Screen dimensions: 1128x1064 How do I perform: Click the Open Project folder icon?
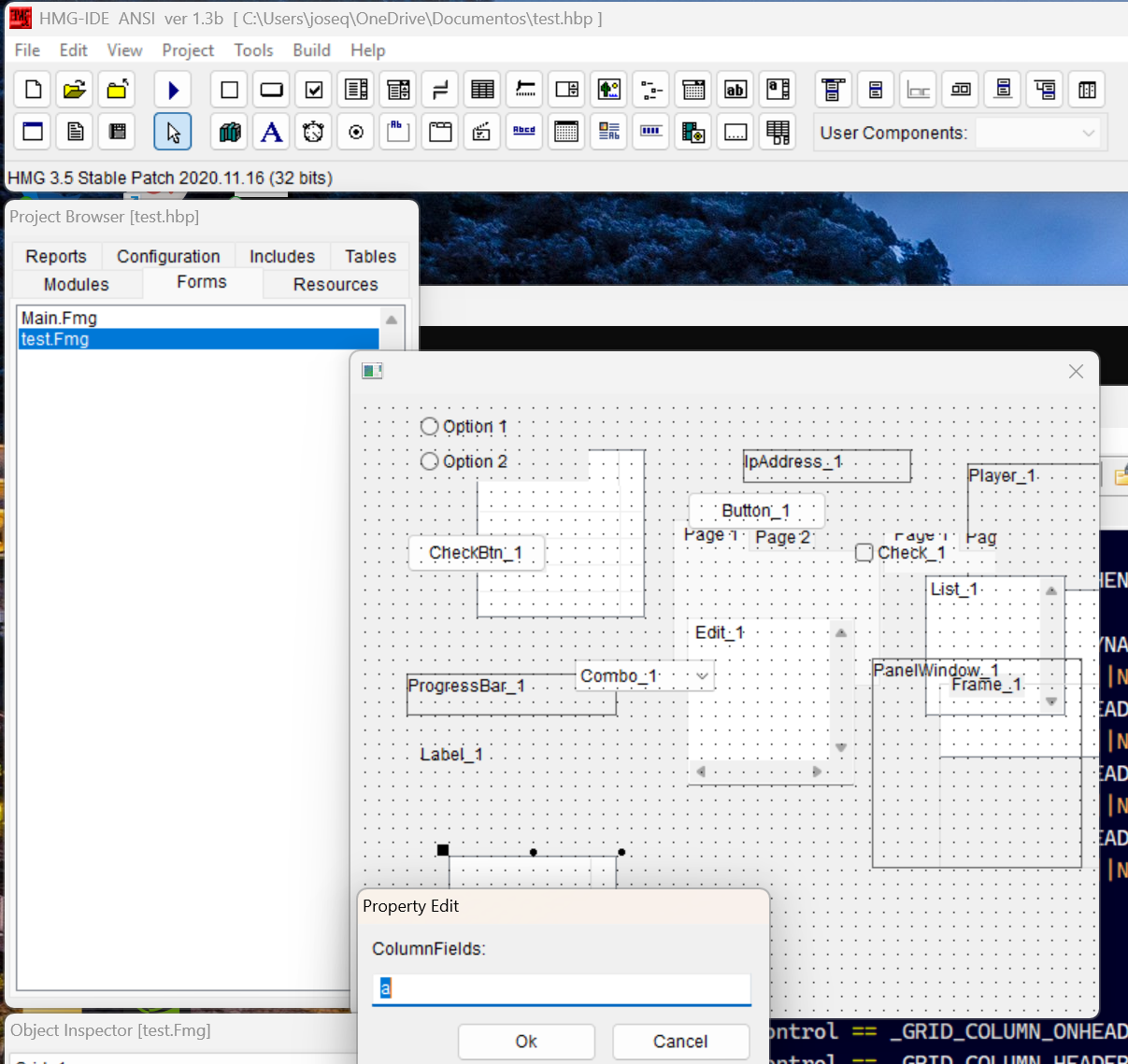75,90
